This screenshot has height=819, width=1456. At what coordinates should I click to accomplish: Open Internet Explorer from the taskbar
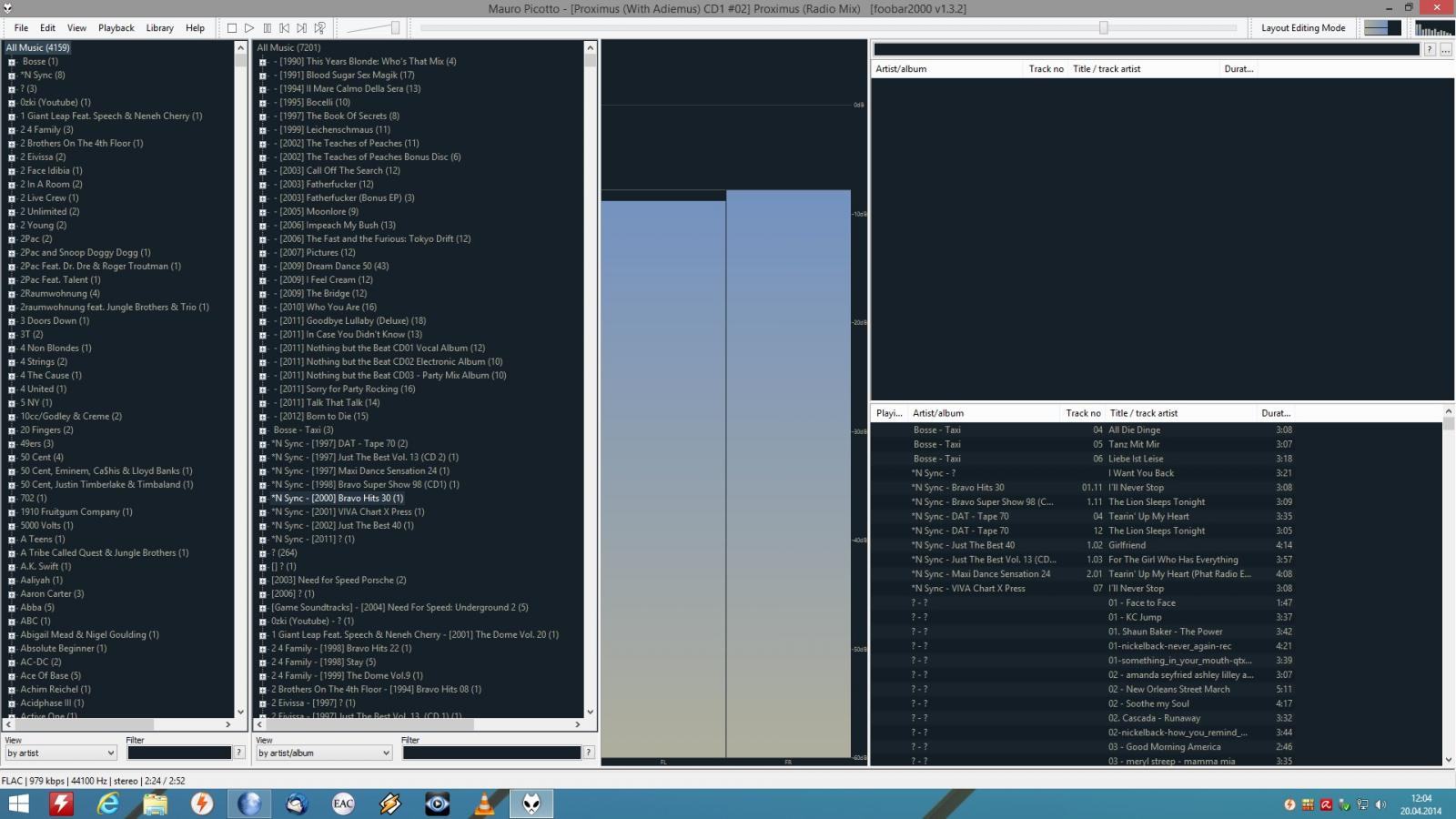pyautogui.click(x=108, y=804)
